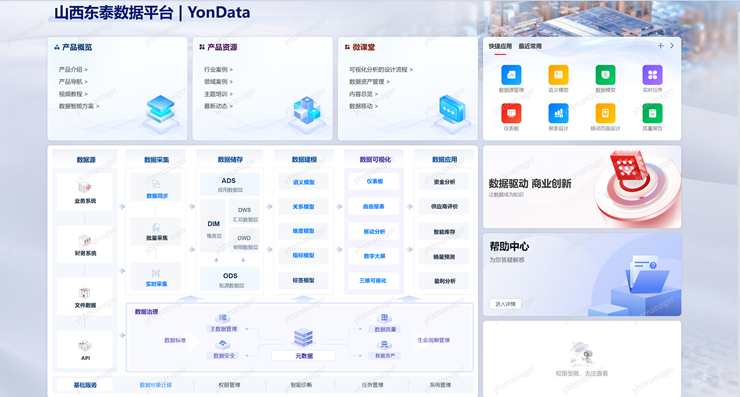740x397 pixels.
Task: Click the 数据资产 icon in 数据治理
Action: coord(385,345)
